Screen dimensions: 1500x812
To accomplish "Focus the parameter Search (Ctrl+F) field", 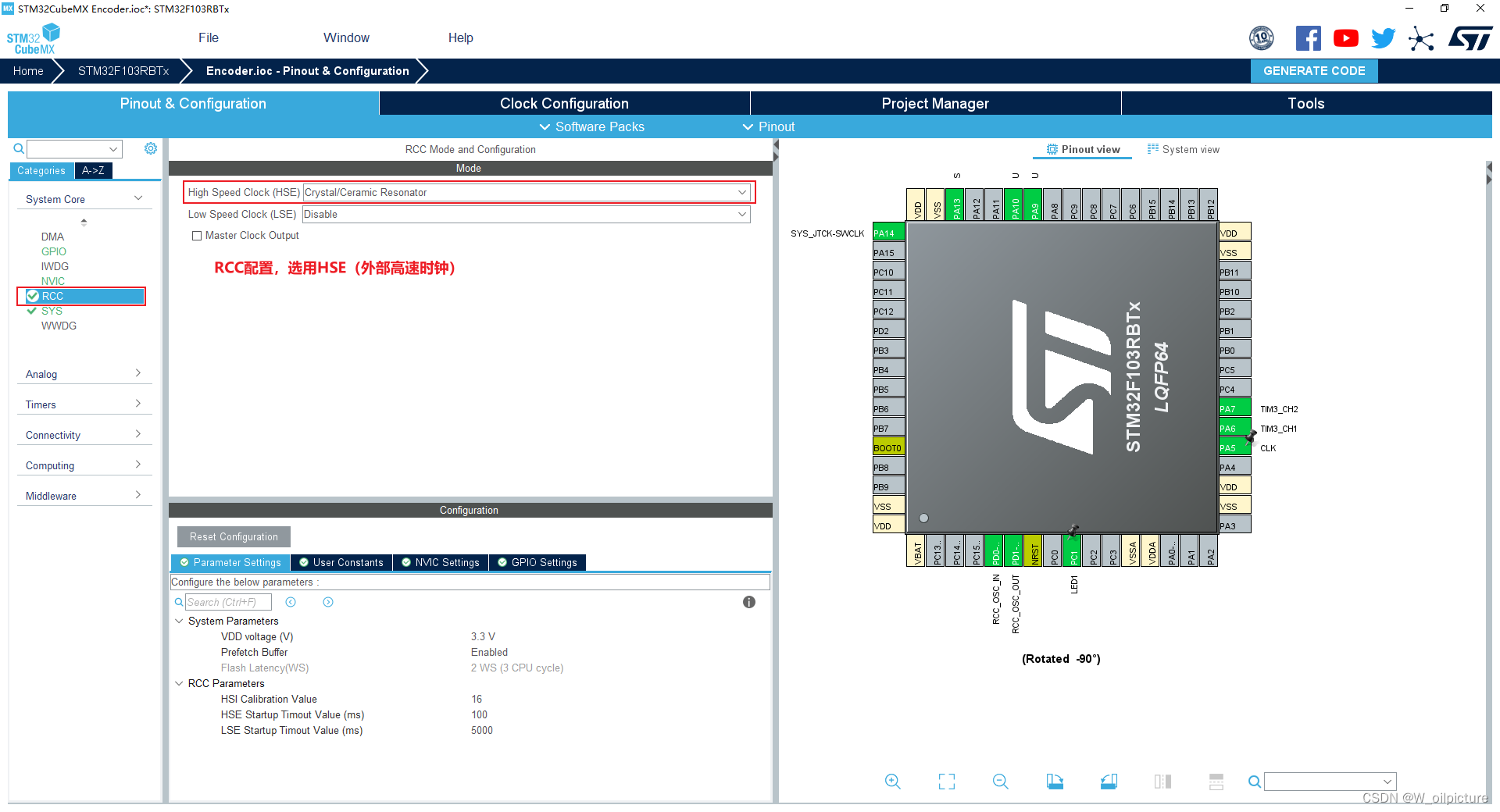I will [228, 602].
